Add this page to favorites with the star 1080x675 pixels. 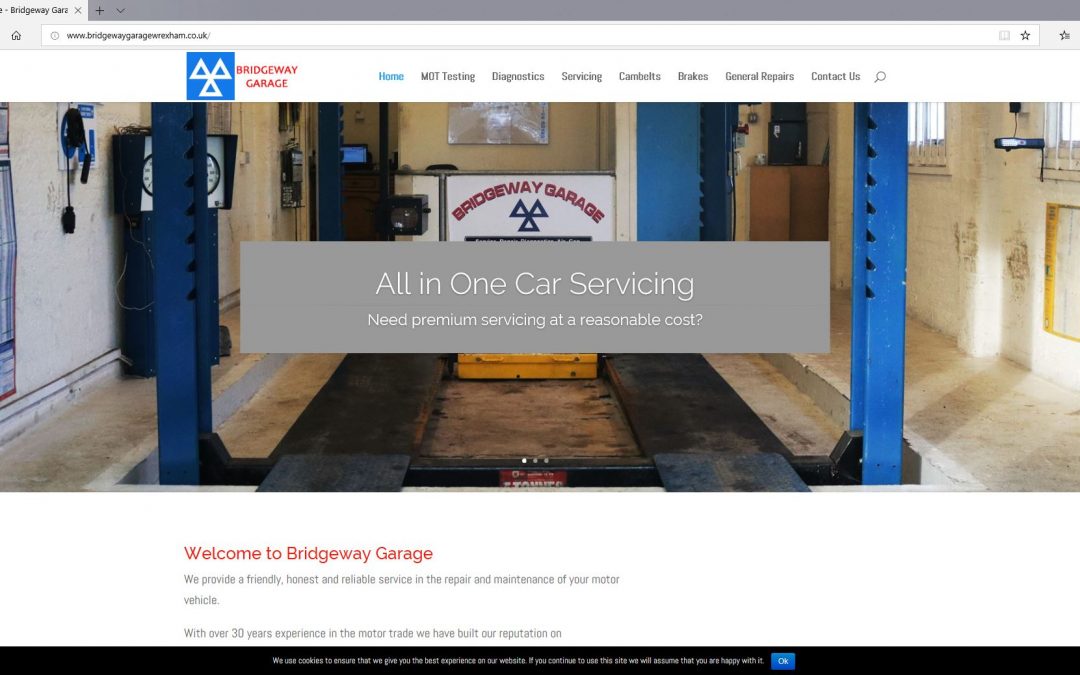click(1025, 34)
